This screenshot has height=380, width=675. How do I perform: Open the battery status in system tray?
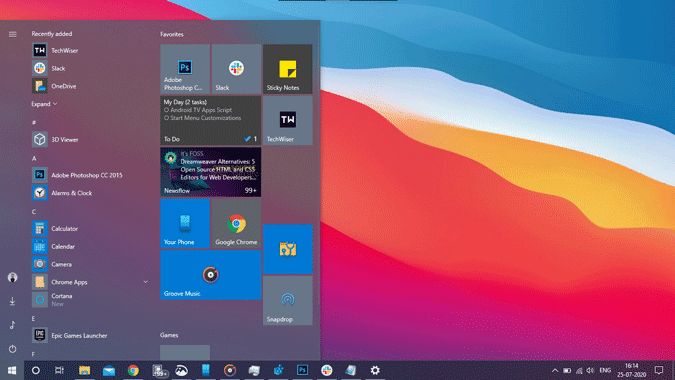click(567, 371)
